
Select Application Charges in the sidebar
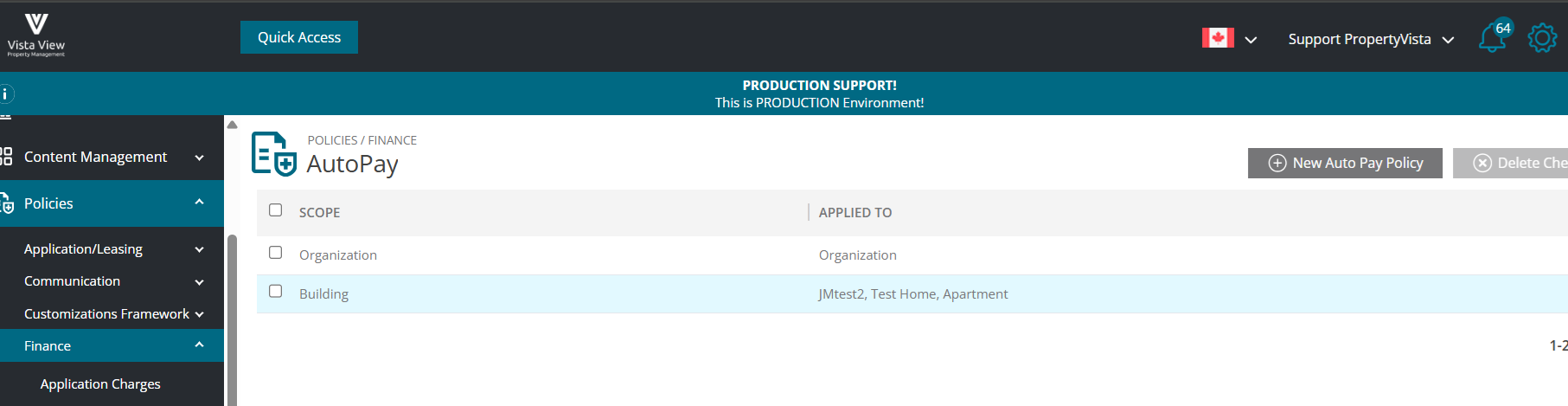[x=100, y=383]
